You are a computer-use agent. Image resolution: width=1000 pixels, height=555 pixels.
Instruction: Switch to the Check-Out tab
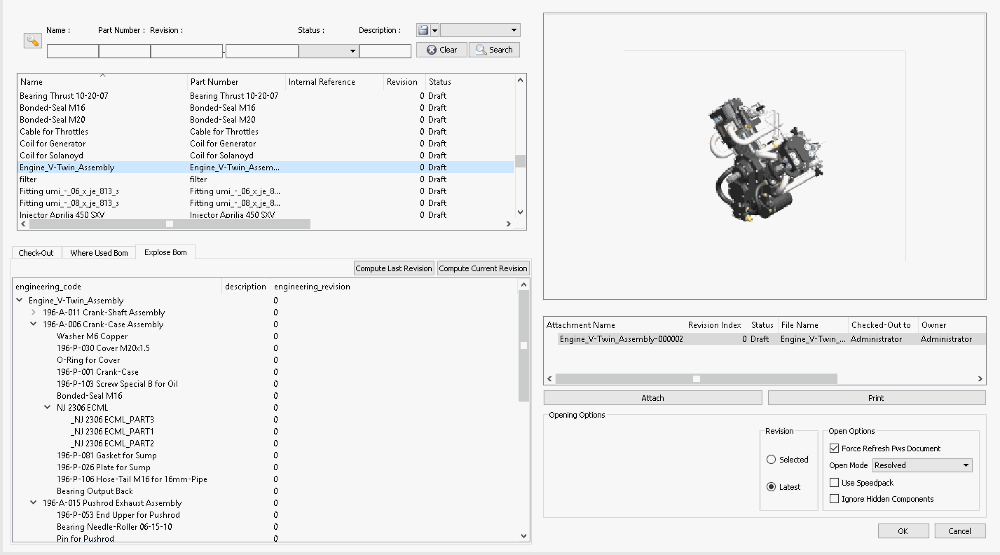pyautogui.click(x=36, y=253)
